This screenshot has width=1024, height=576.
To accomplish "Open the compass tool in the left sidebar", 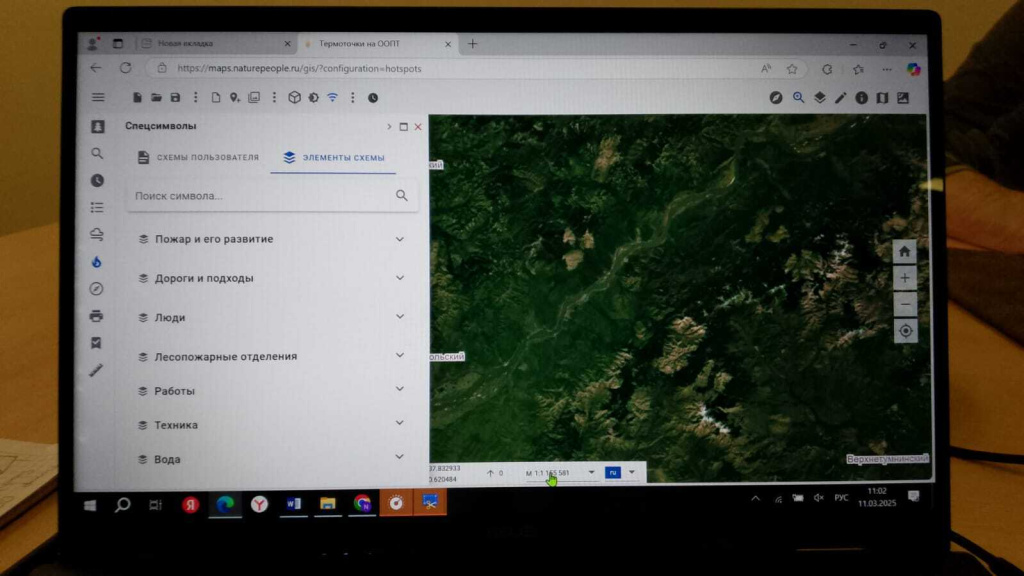I will pos(97,290).
